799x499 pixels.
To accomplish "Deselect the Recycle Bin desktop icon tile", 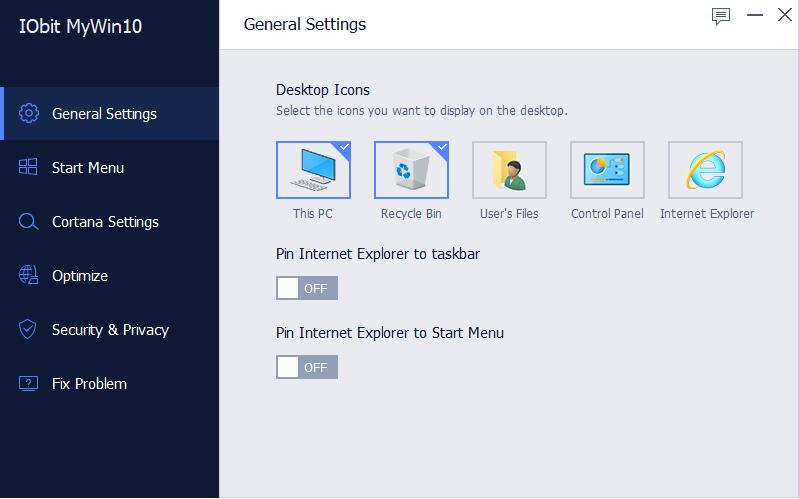I will click(x=411, y=170).
